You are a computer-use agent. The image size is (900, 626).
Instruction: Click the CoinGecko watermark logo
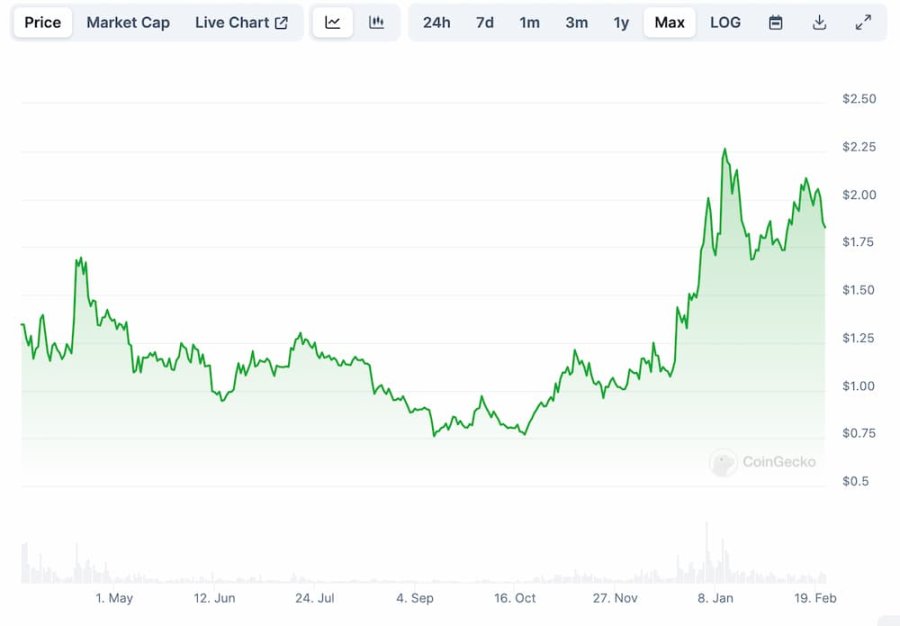pos(763,462)
